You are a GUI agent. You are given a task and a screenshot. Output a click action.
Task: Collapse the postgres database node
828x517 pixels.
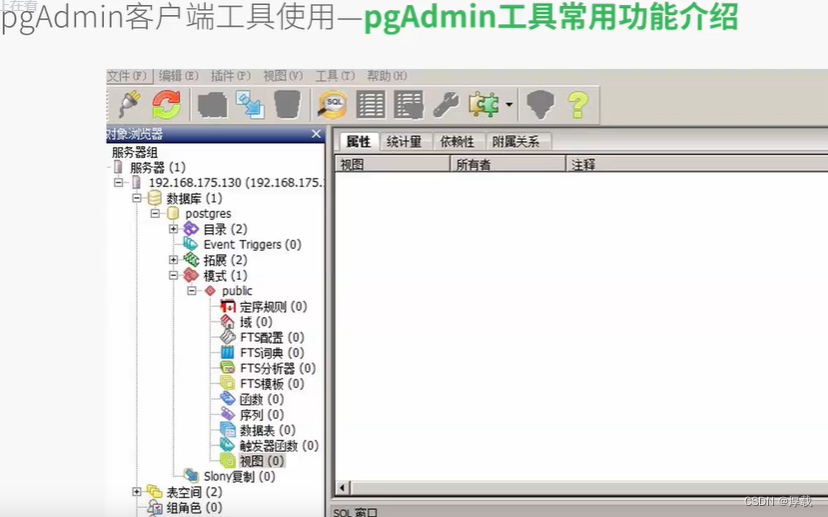(155, 213)
